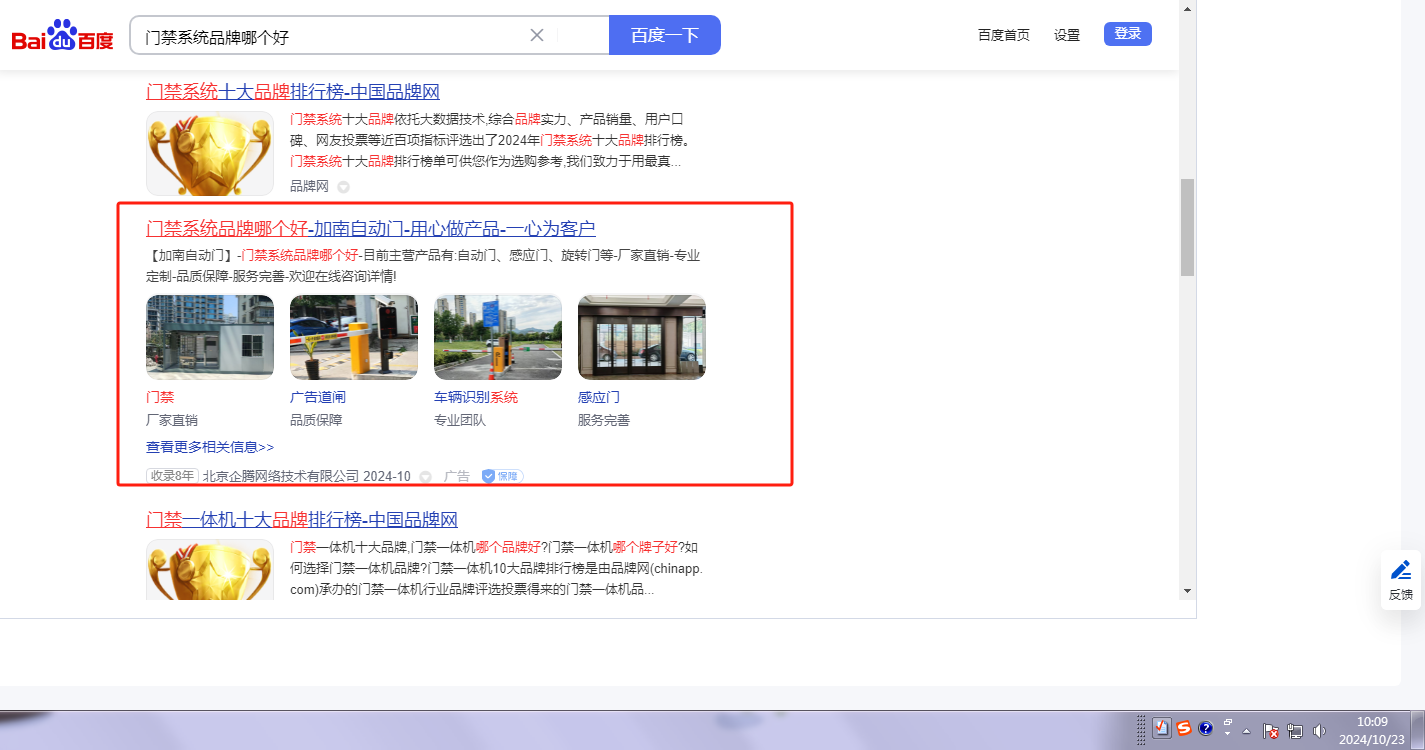The image size is (1425, 750).
Task: Click 品质保障 caption under 广告道闸
Action: 316,420
